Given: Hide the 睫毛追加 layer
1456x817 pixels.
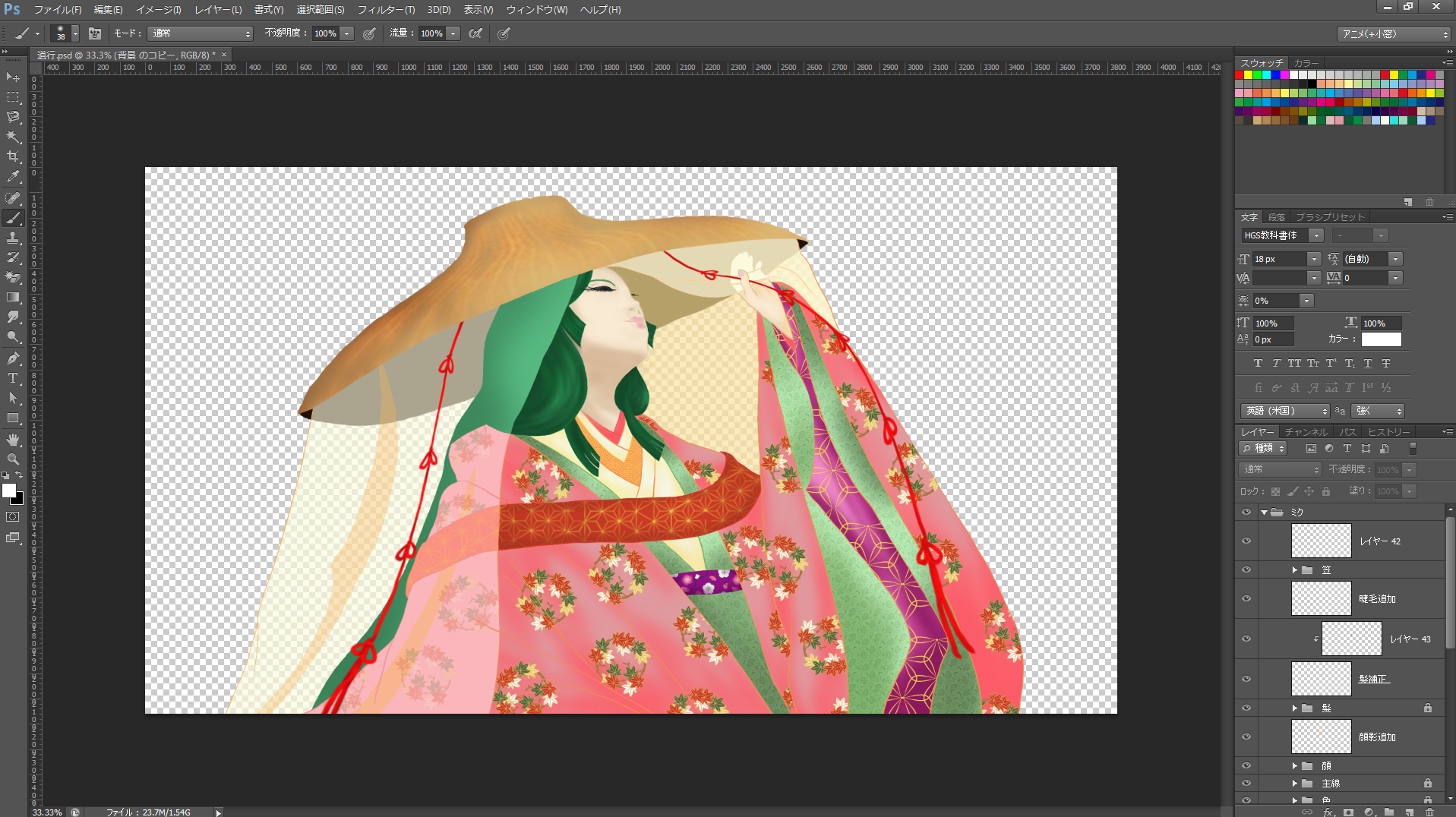Looking at the screenshot, I should pyautogui.click(x=1246, y=598).
